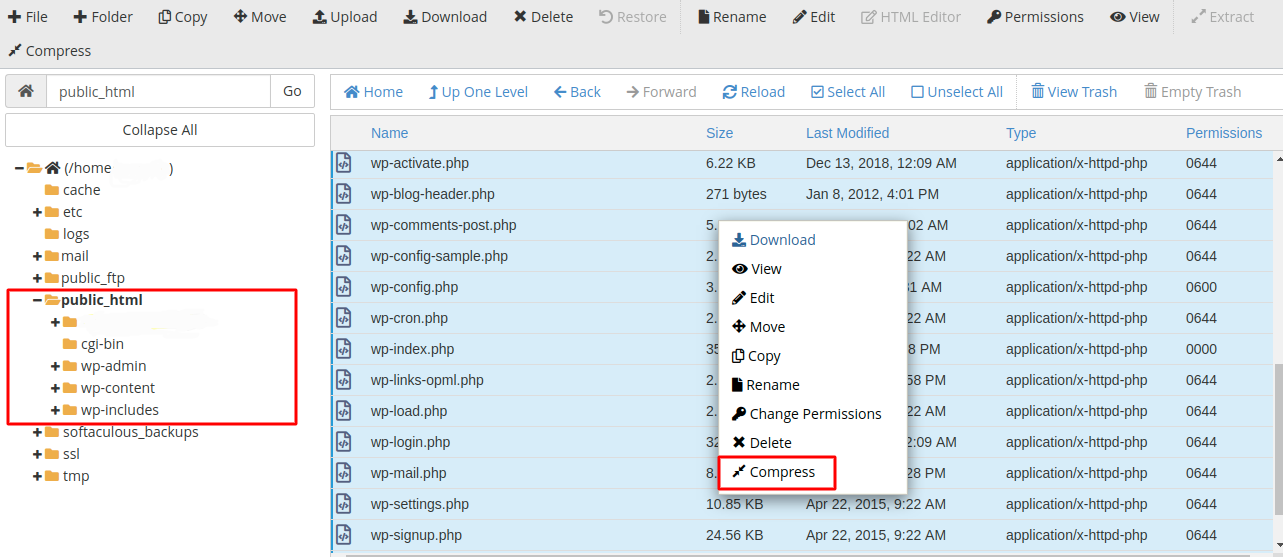Click Unselect All
This screenshot has width=1283, height=557.
pyautogui.click(x=957, y=92)
